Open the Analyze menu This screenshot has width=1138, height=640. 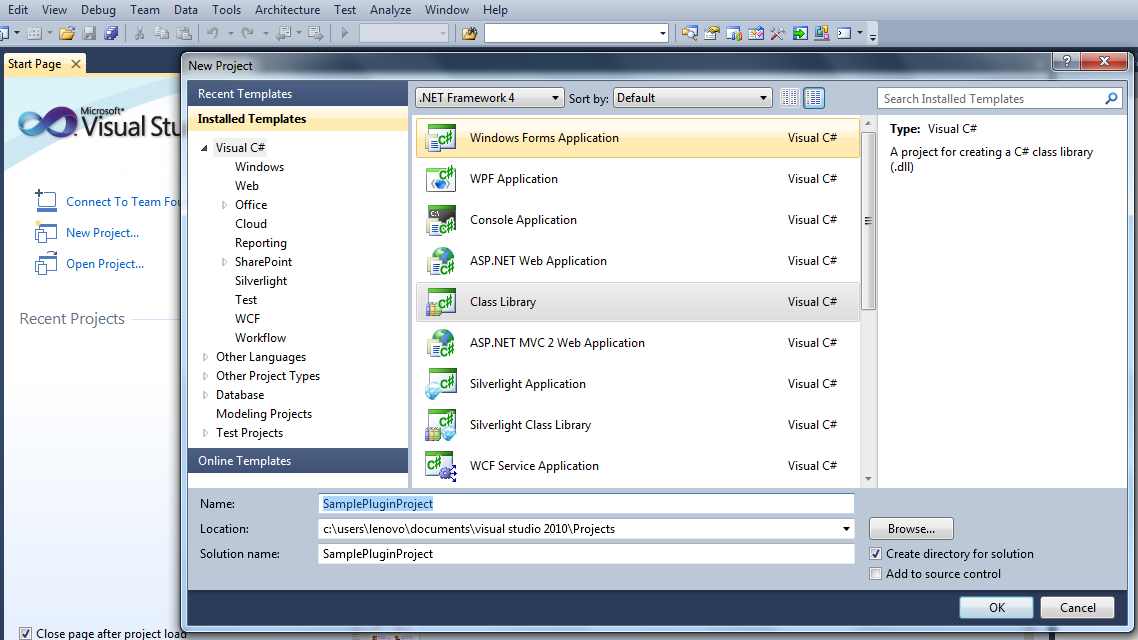click(390, 9)
